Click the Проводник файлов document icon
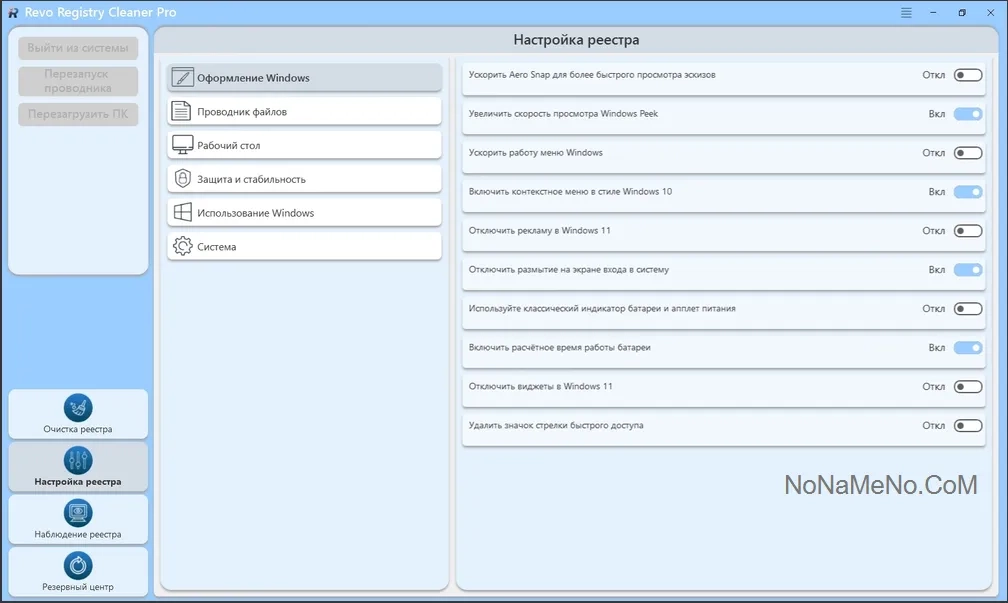1008x603 pixels. (x=182, y=111)
